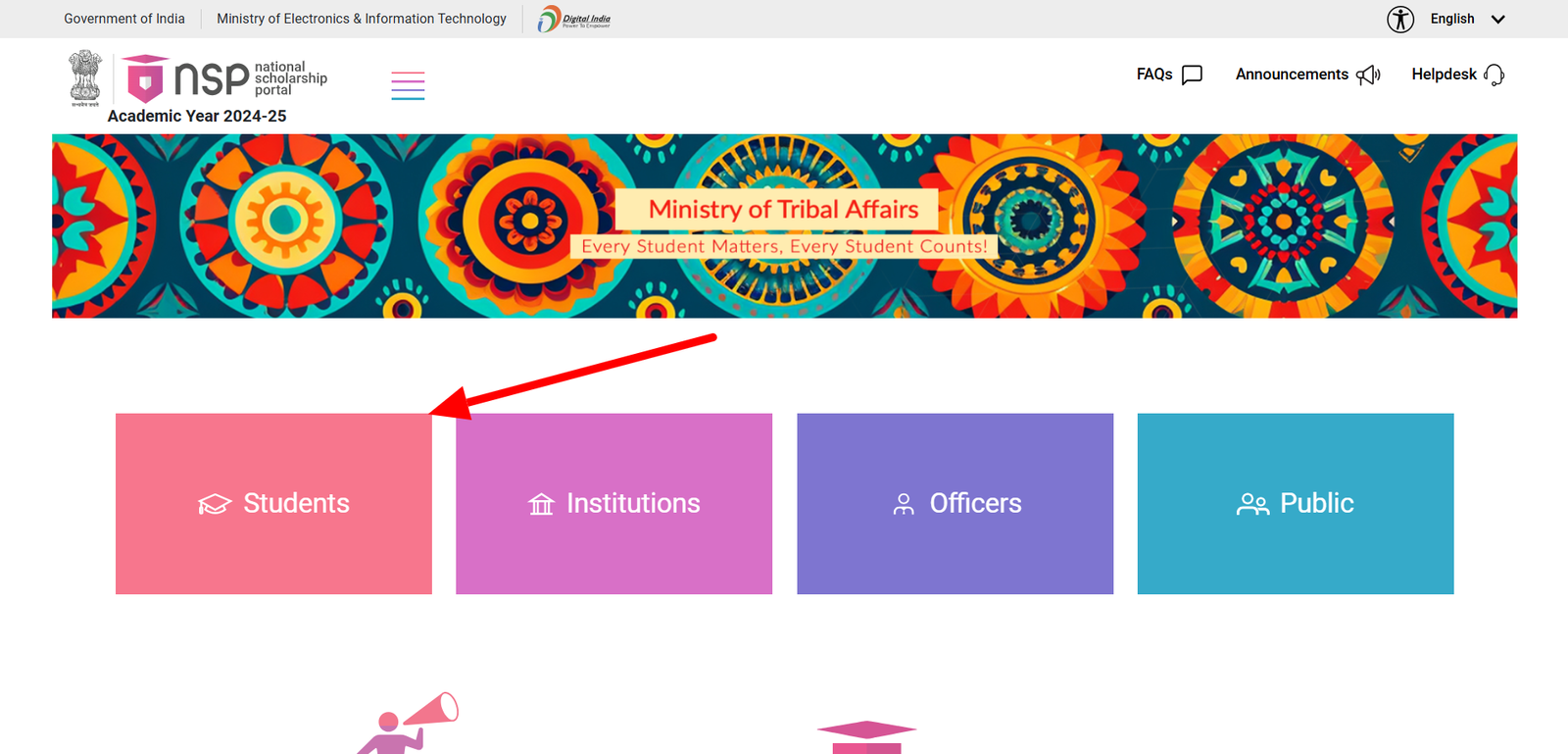Click the Announcements megaphone icon
Screen dimensions: 1568x754
coord(1368,75)
